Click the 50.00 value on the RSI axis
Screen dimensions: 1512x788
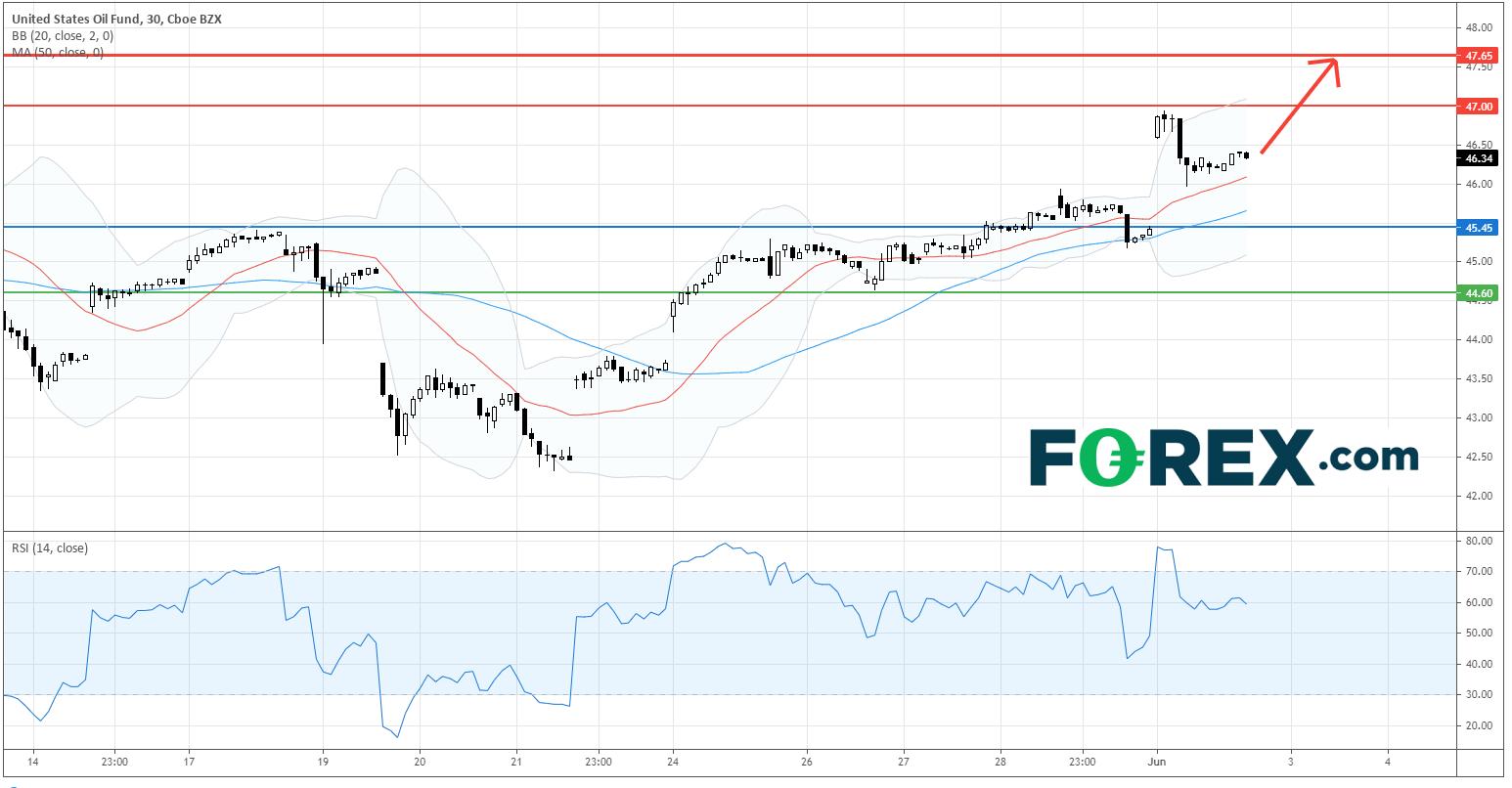1479,633
